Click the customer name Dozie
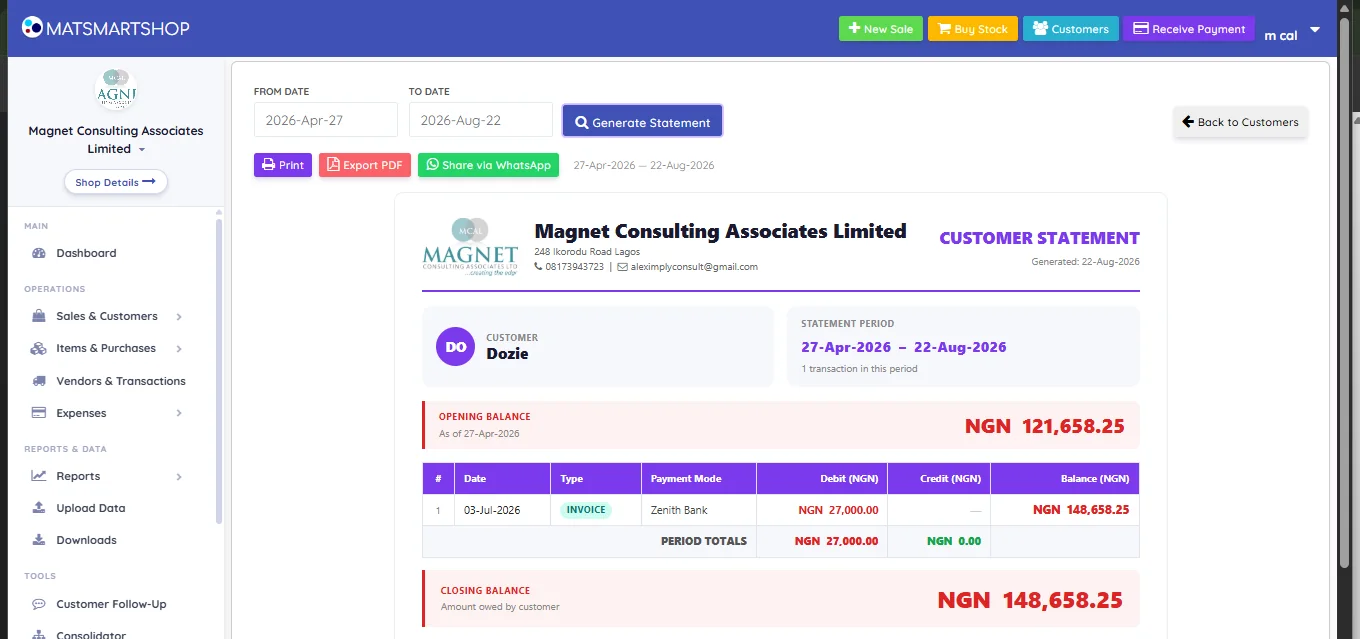The image size is (1360, 639). pos(507,354)
